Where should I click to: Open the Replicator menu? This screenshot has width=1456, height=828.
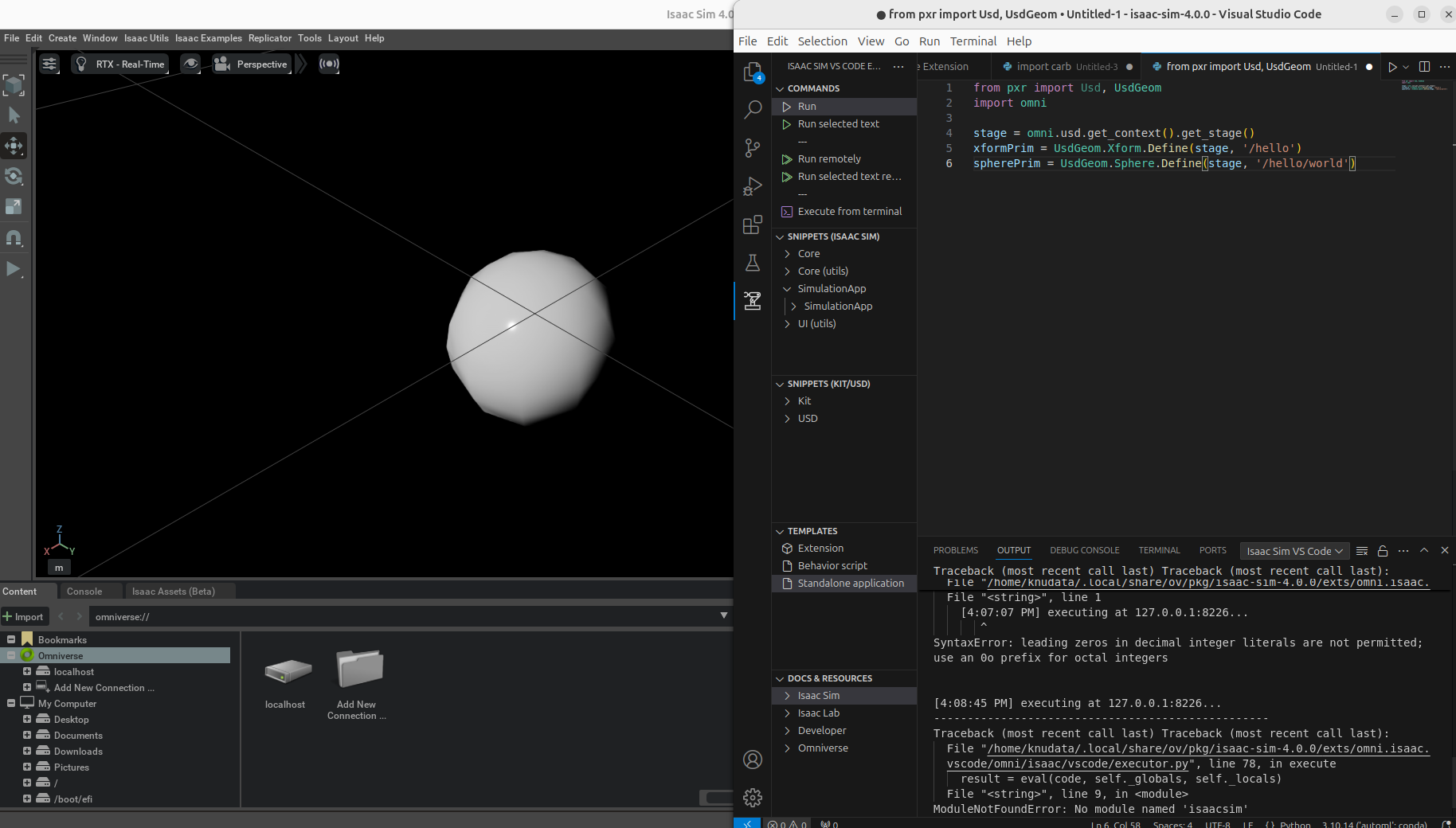[269, 38]
